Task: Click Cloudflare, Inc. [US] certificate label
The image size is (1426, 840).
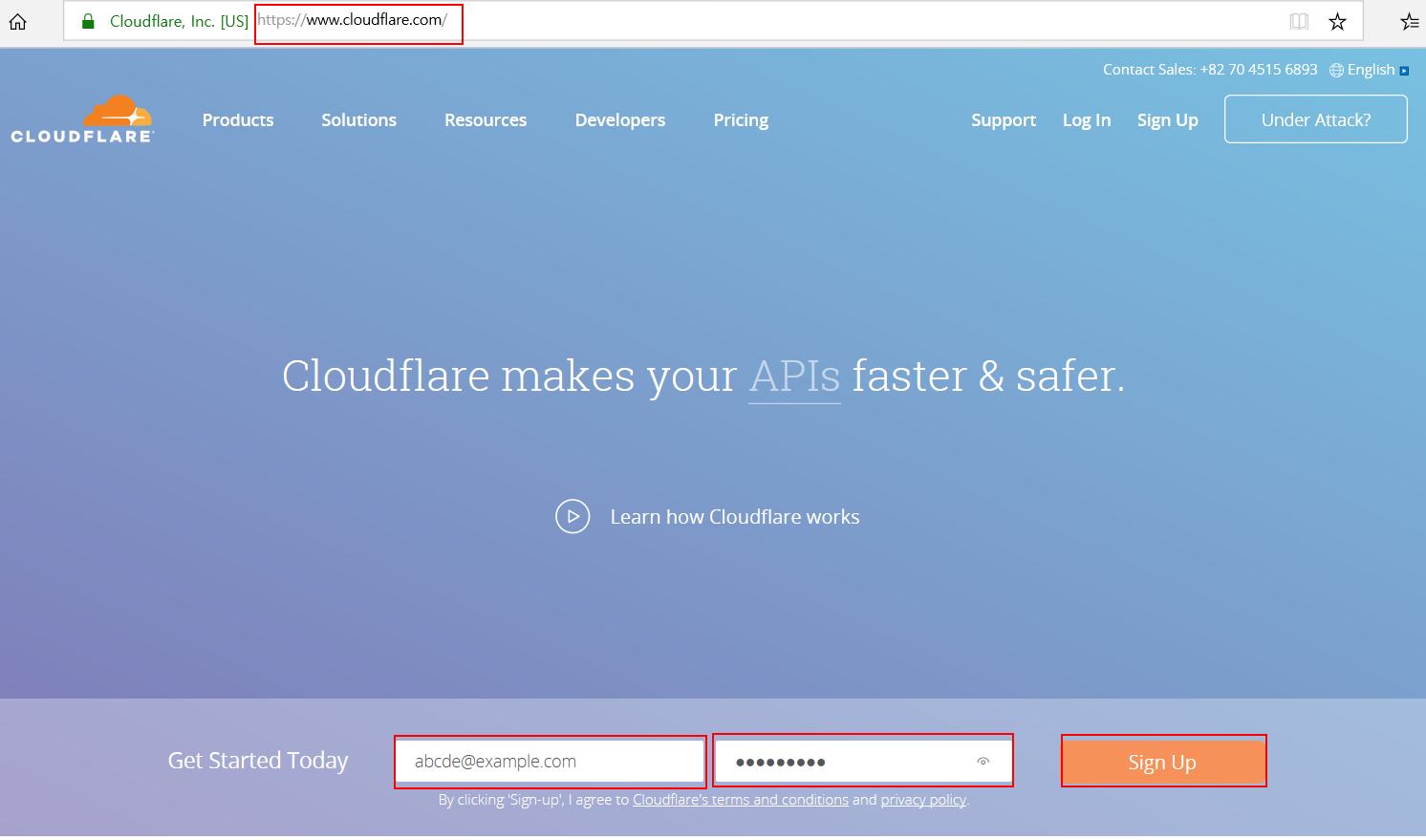Action: pyautogui.click(x=179, y=21)
